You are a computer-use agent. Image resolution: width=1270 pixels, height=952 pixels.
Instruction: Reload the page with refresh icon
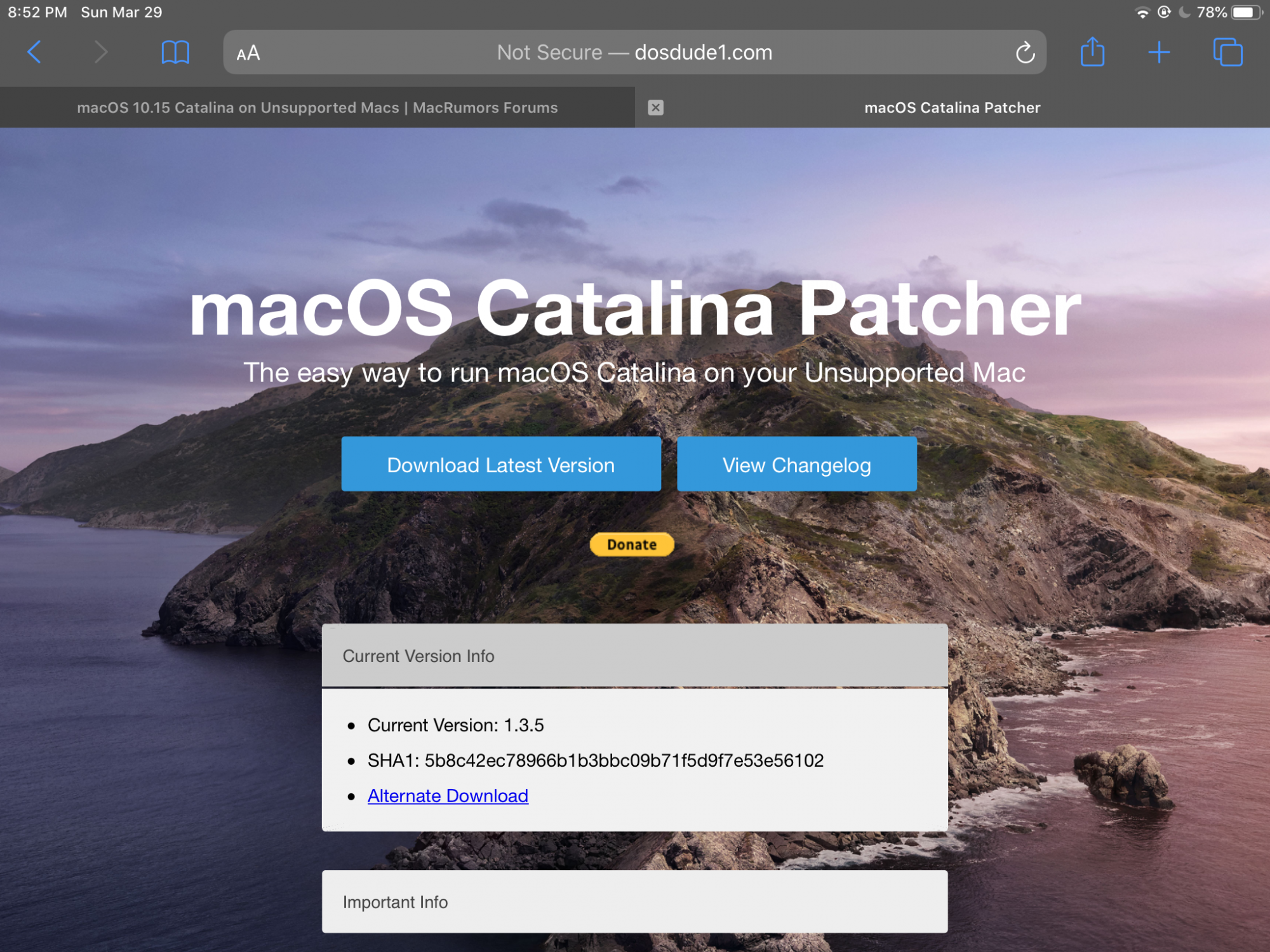(1025, 53)
